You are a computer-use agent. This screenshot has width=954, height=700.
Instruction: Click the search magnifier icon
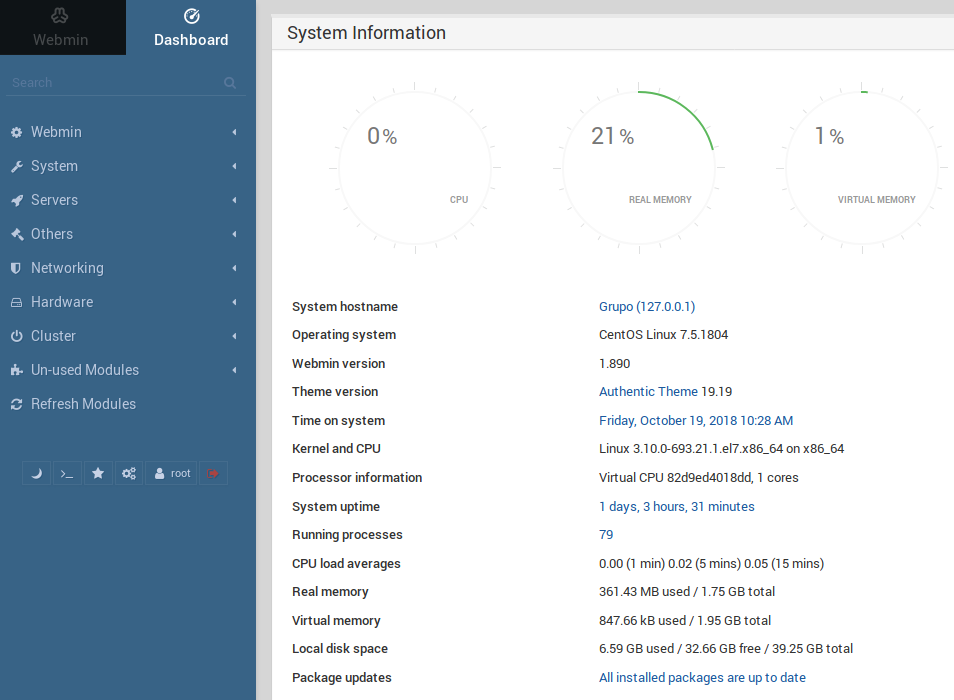point(230,83)
